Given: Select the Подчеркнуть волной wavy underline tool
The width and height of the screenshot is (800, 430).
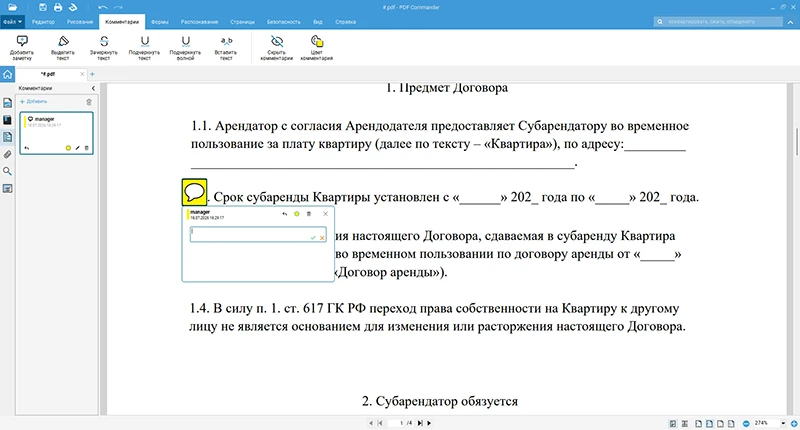Looking at the screenshot, I should click(x=185, y=48).
